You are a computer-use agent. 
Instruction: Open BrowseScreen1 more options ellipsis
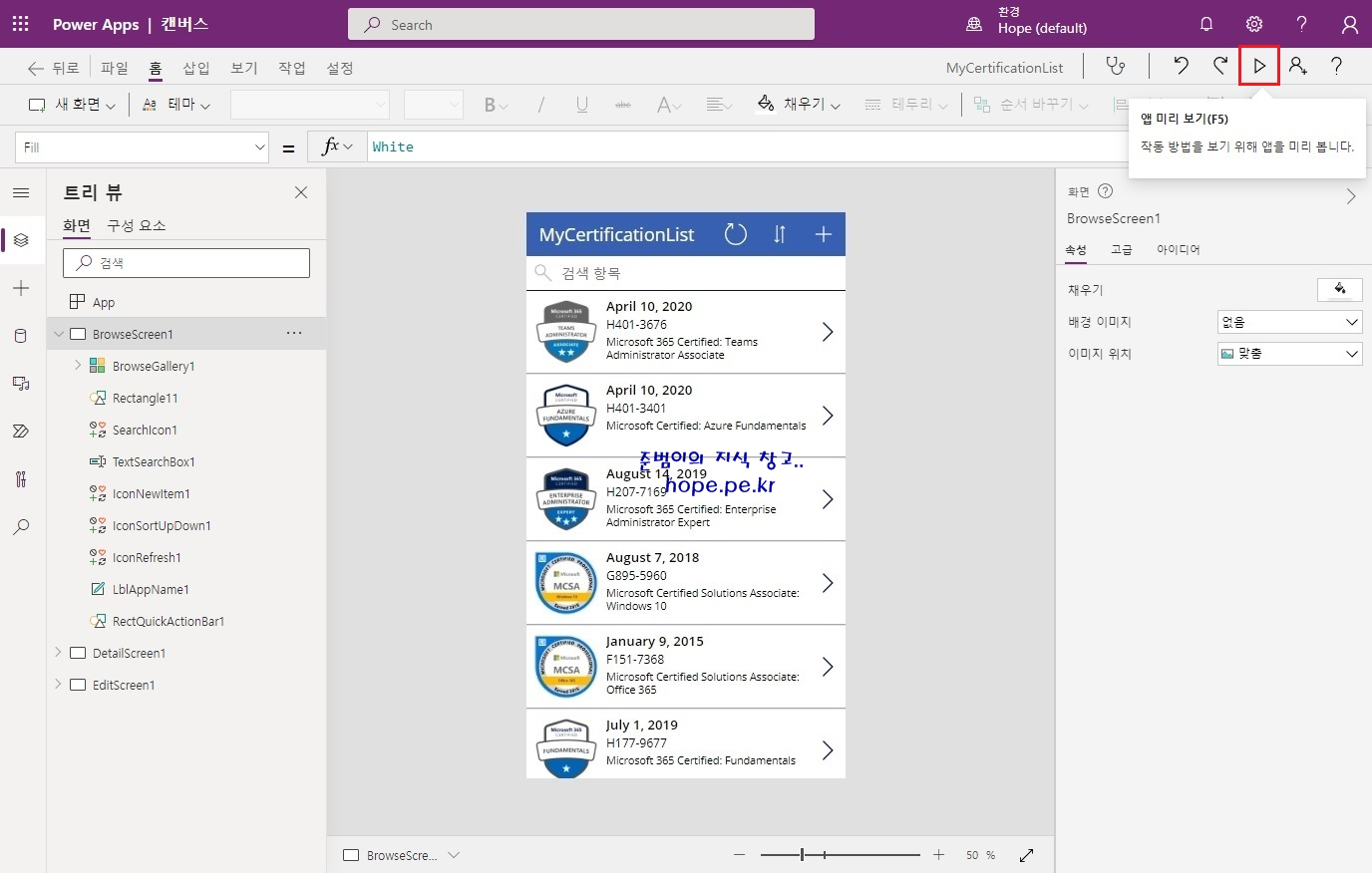(294, 333)
